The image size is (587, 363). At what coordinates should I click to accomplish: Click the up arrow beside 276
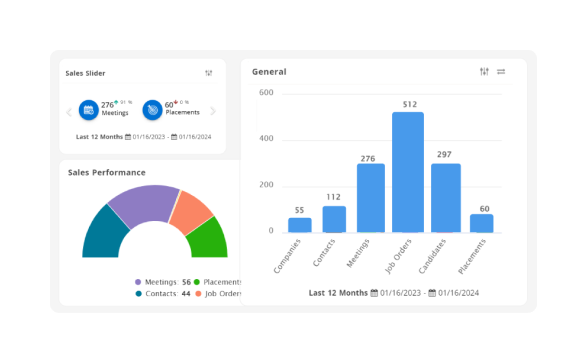pos(116,102)
